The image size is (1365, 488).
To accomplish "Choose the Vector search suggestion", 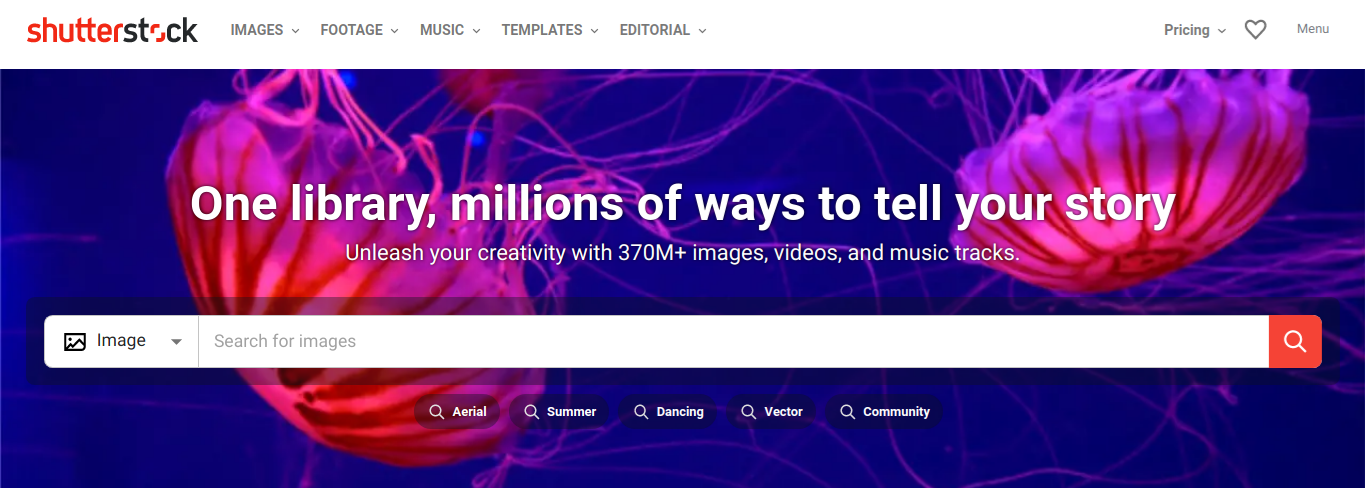I will (x=771, y=412).
